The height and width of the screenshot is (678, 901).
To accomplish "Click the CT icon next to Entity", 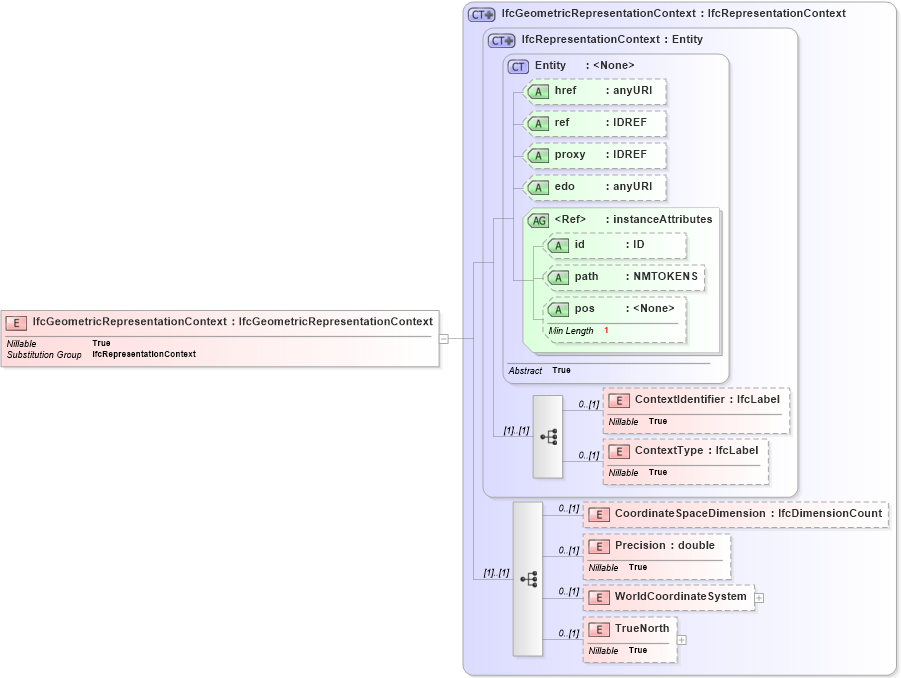I will [518, 66].
